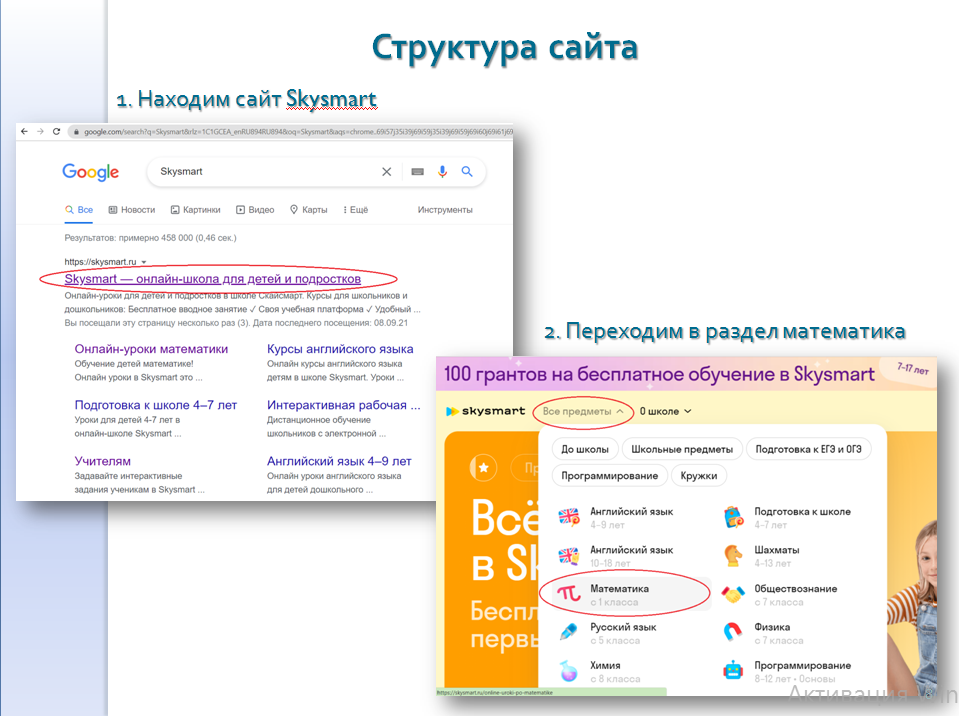Select the Физика magnet icon
This screenshot has width=959, height=716.
coord(732,632)
